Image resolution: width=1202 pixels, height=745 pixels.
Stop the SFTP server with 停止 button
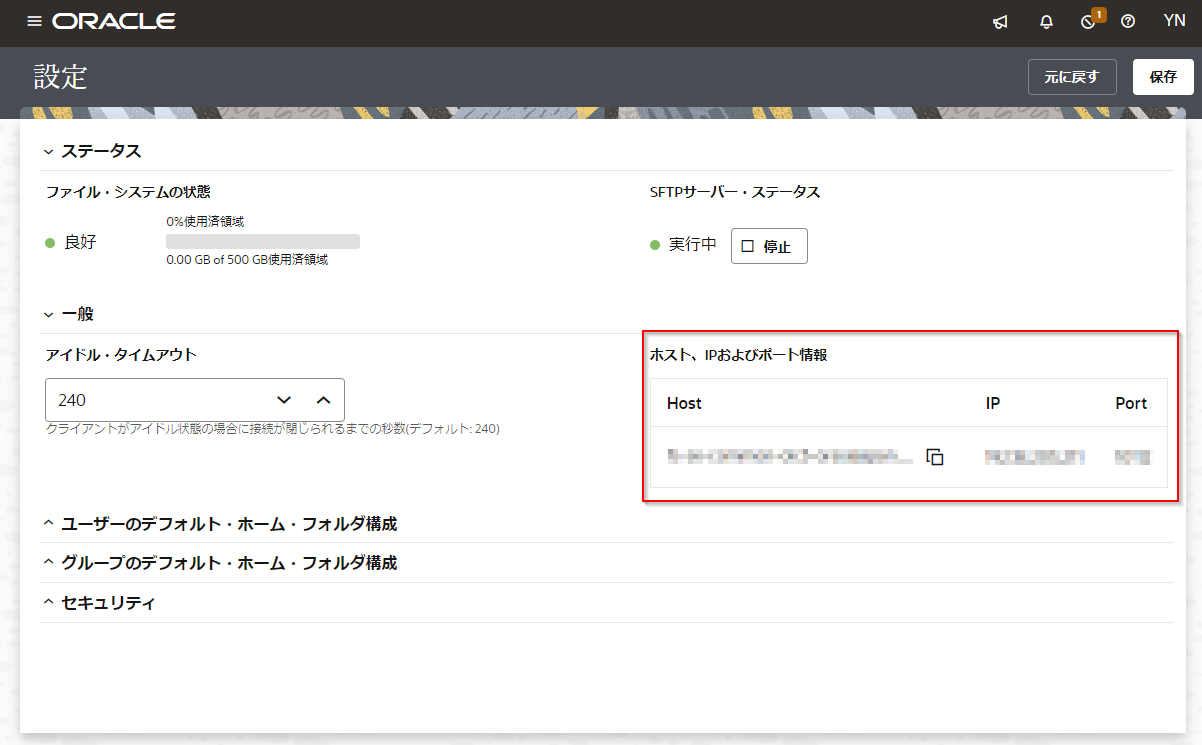pyautogui.click(x=768, y=246)
